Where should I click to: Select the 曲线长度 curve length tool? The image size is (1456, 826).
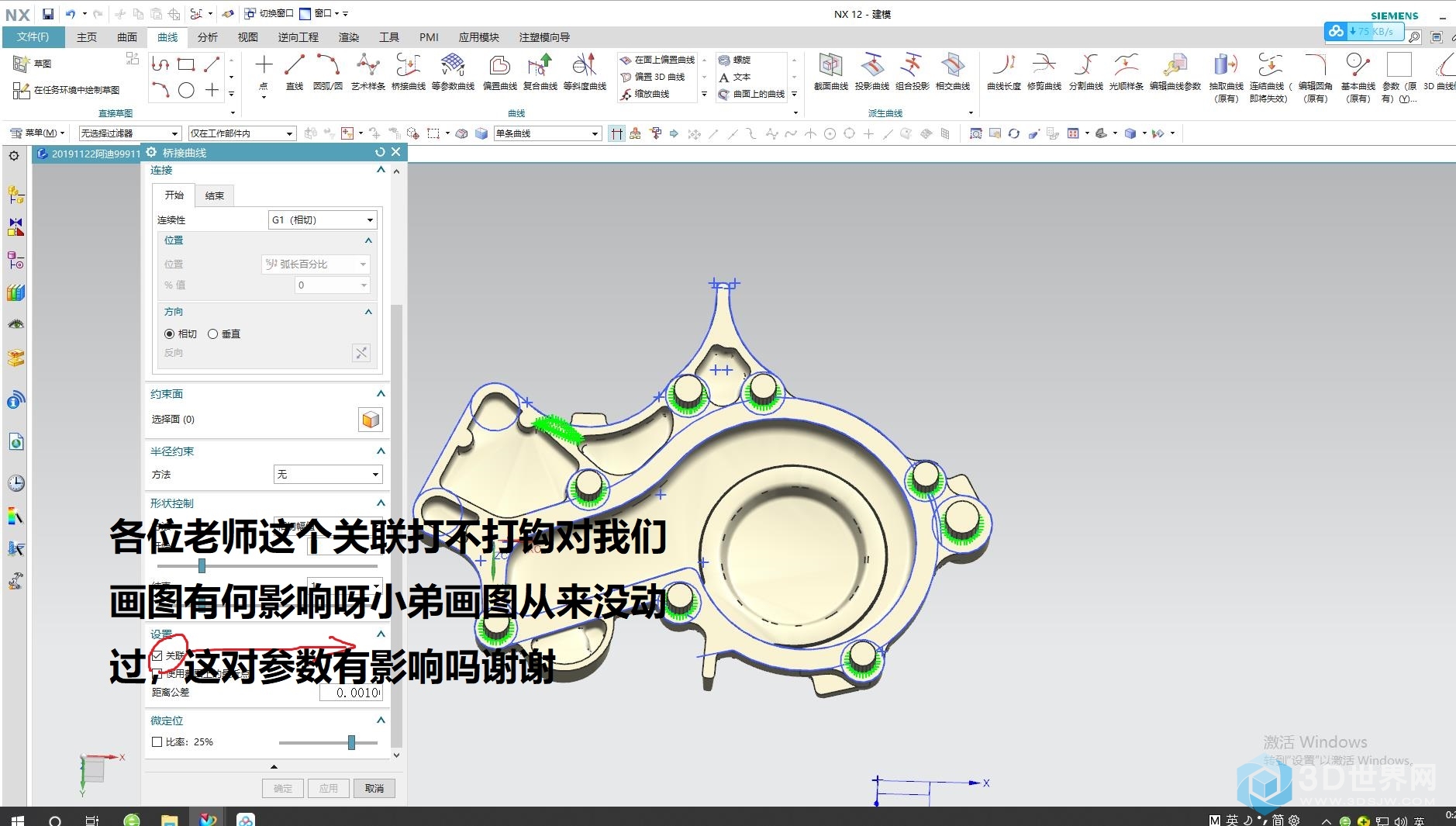(x=1003, y=71)
